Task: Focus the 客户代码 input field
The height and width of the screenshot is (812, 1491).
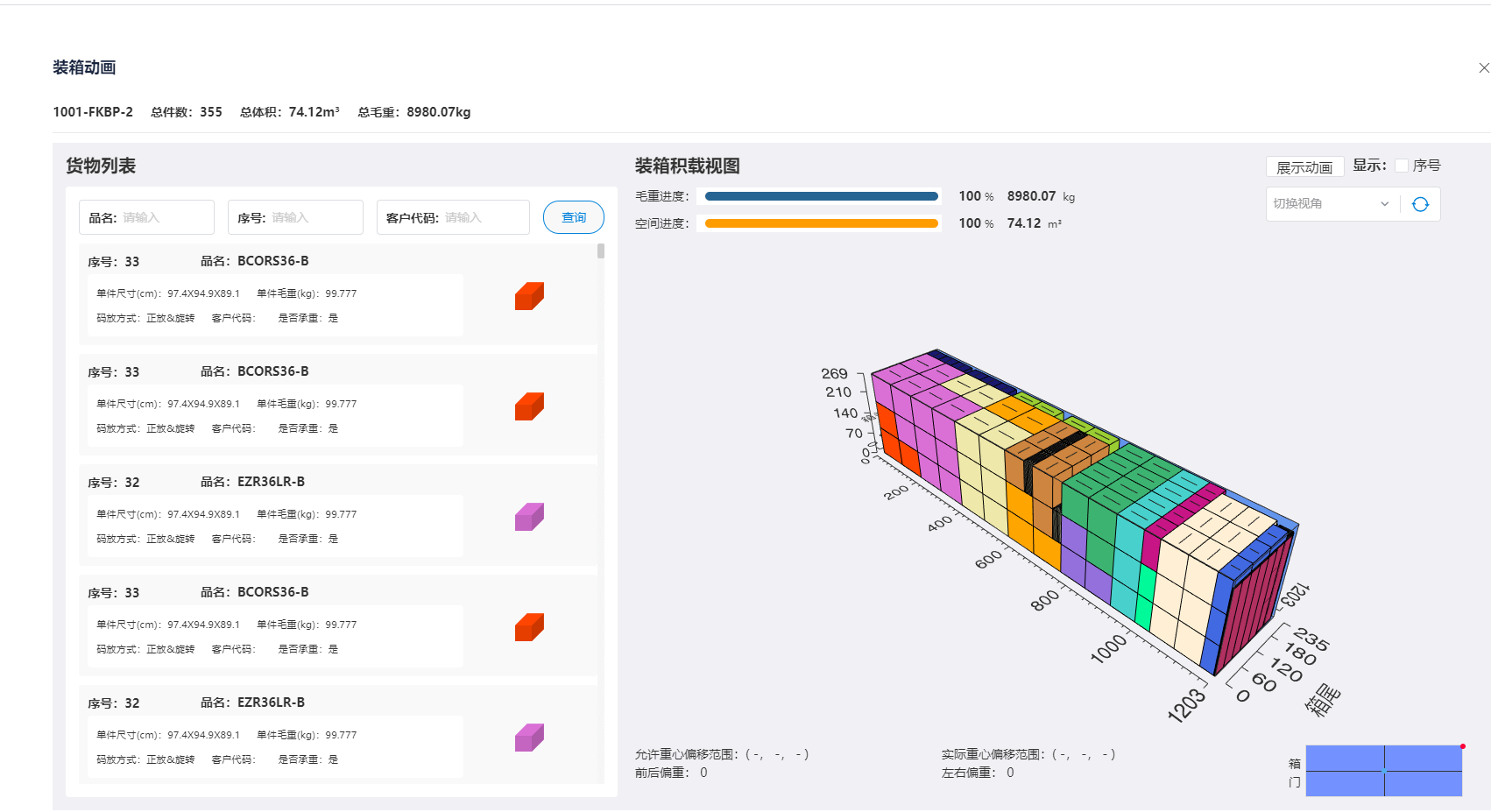Action: [x=453, y=217]
